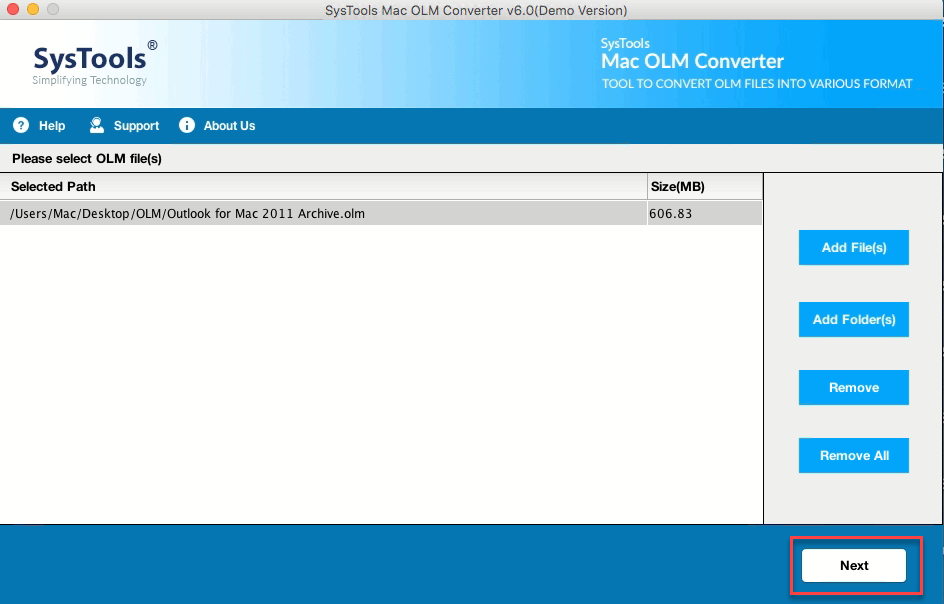The width and height of the screenshot is (944, 604).
Task: Click the Remove All button
Action: (854, 456)
